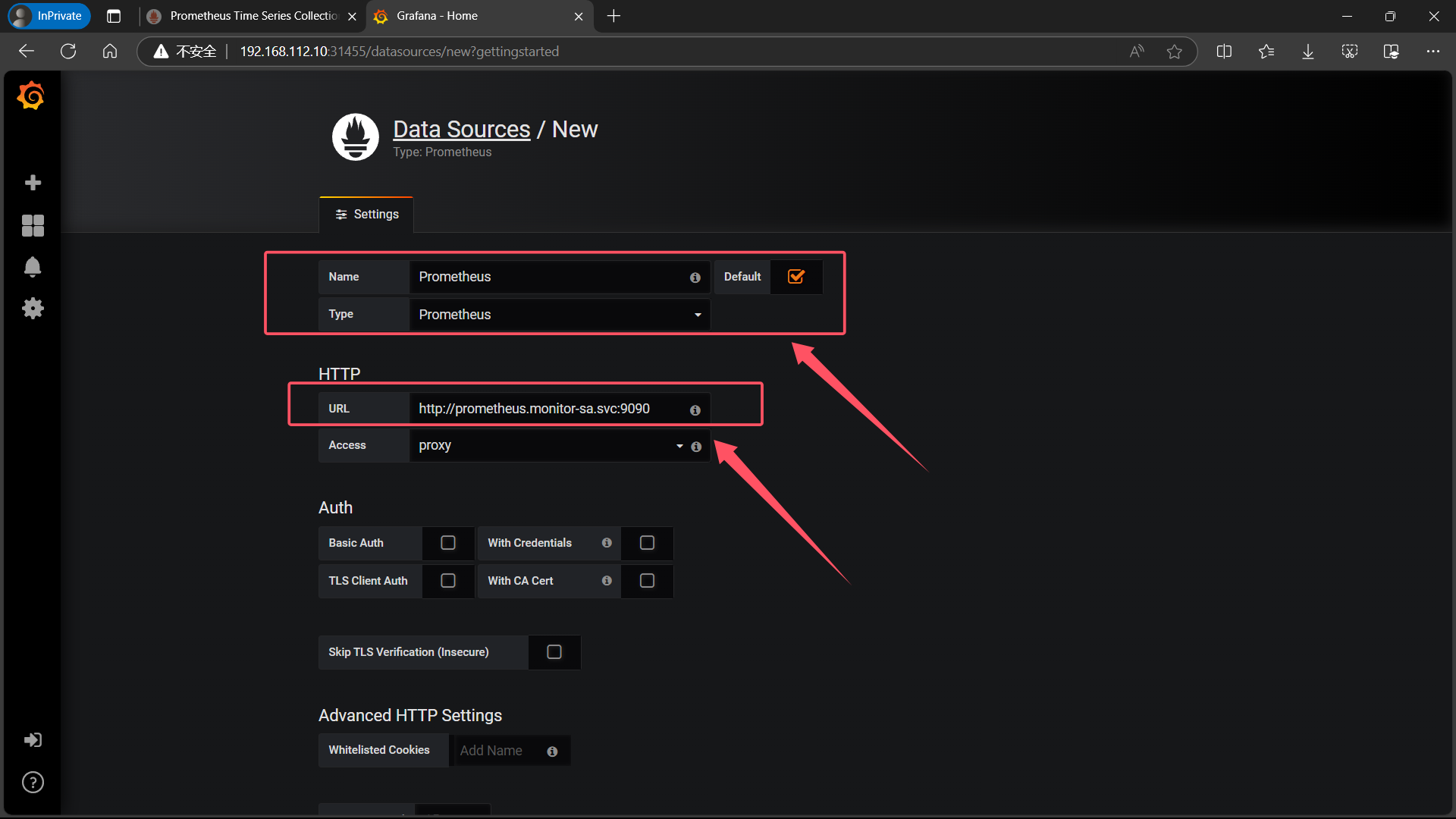Open the Alerting bell icon
1456x819 pixels.
(x=33, y=267)
